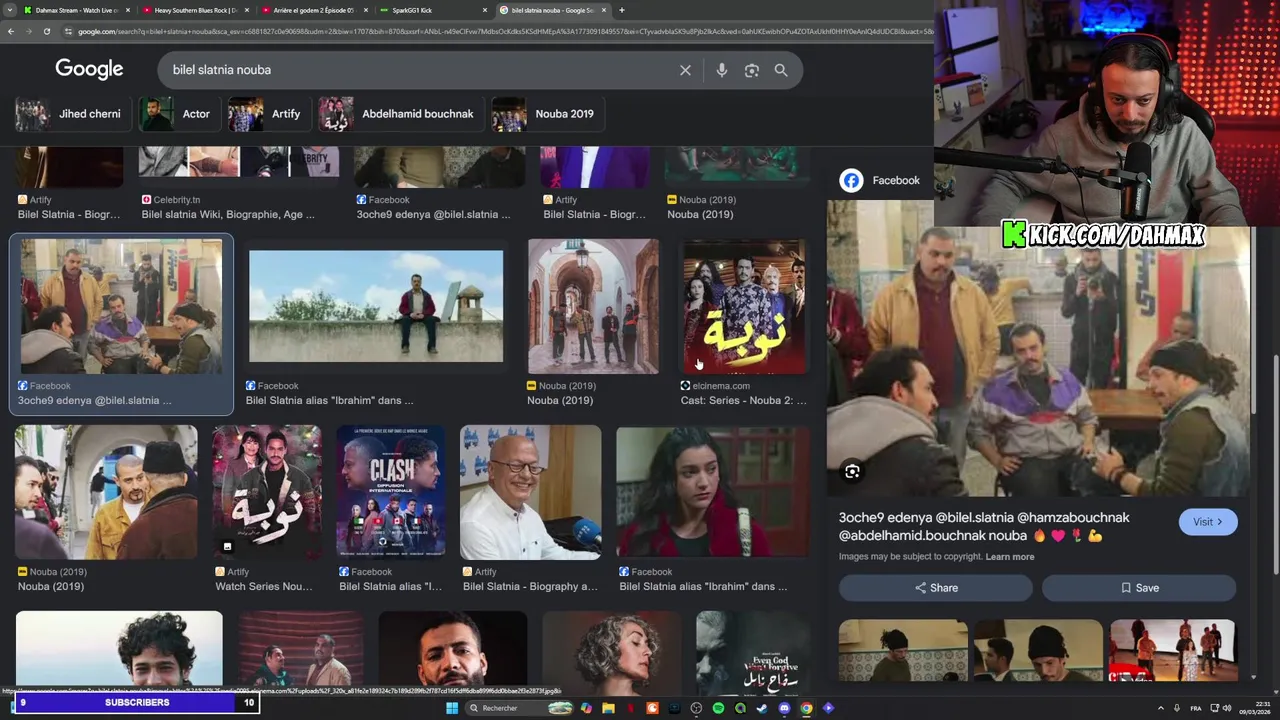Open site information icon in the address bar
This screenshot has height=720, width=1280.
coord(68,31)
